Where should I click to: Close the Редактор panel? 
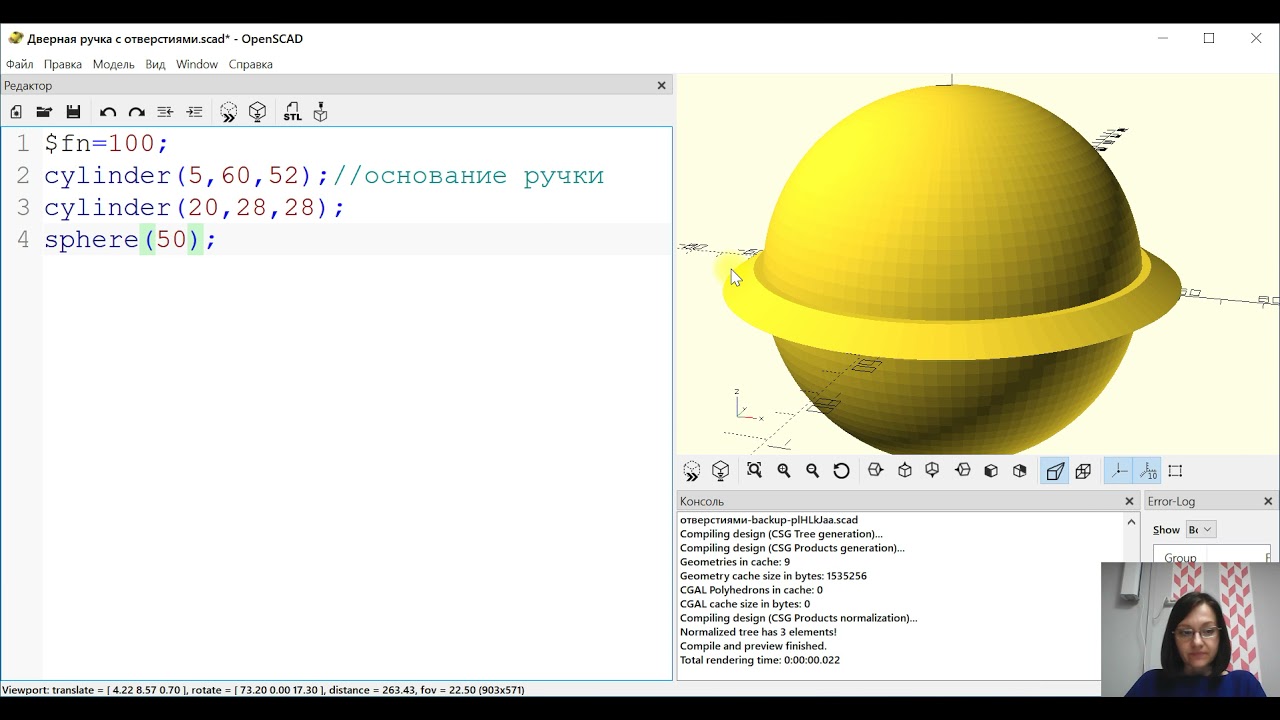(661, 85)
